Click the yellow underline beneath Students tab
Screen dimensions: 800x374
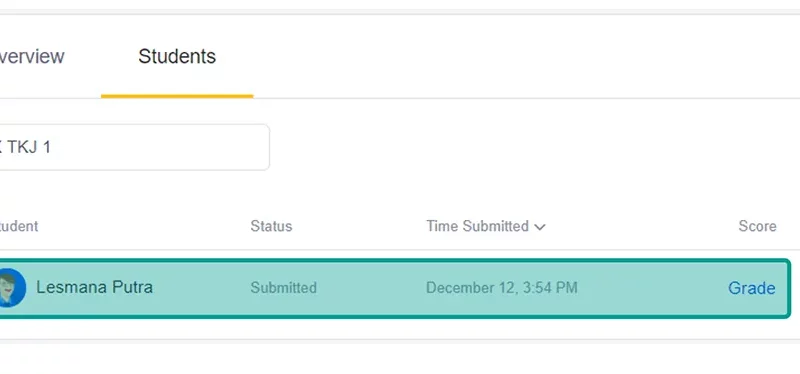[177, 96]
